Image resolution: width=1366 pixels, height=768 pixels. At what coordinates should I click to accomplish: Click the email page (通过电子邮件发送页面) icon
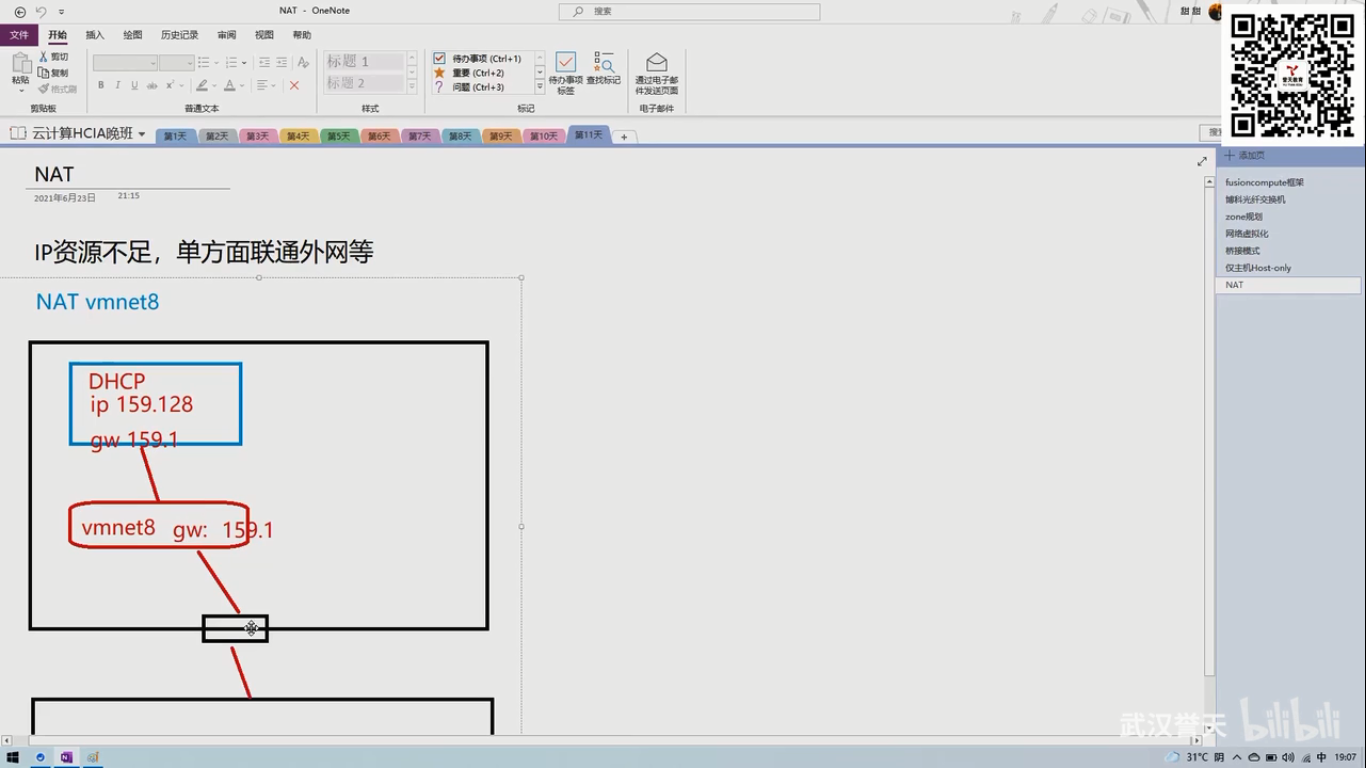point(656,62)
